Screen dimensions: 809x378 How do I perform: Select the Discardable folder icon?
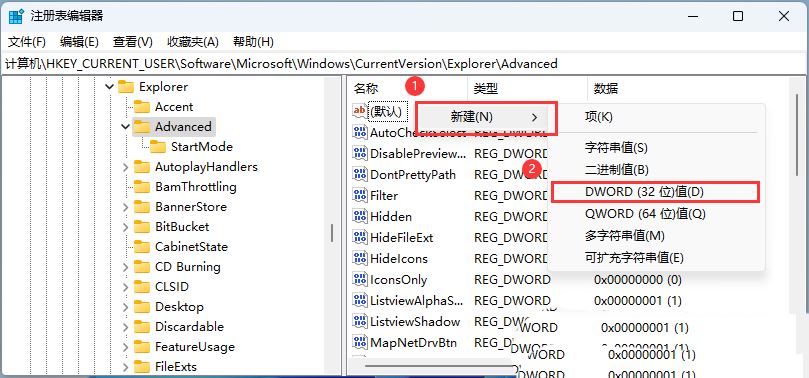coord(141,327)
